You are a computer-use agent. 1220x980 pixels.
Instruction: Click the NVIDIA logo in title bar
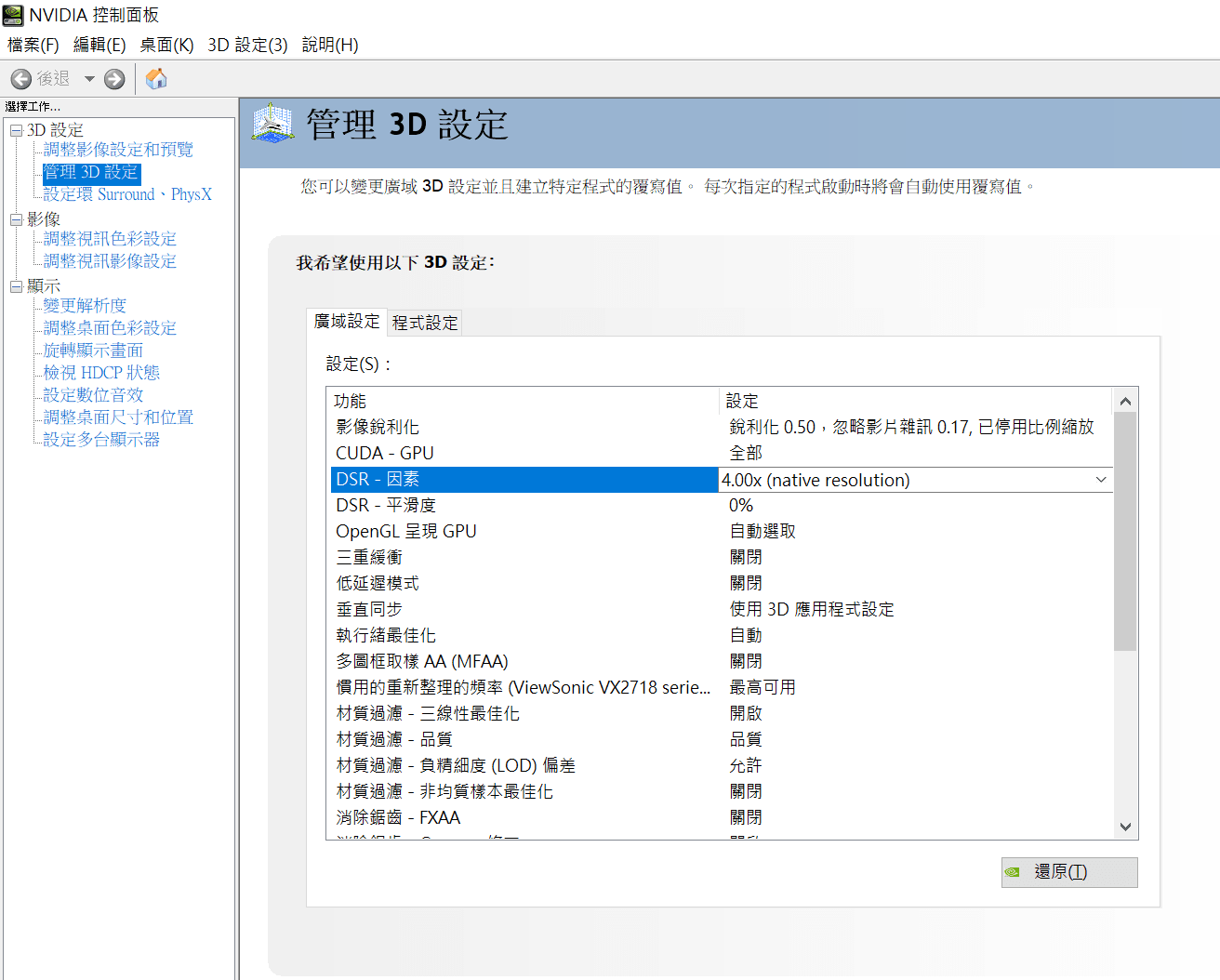(x=13, y=15)
